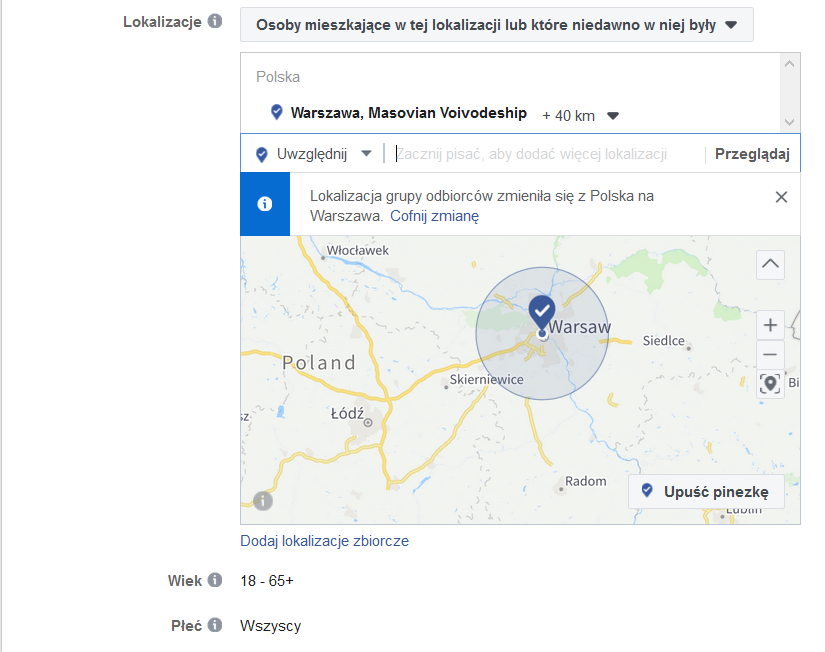Click the Przeglądaj button
This screenshot has height=652, width=825.
[x=756, y=152]
